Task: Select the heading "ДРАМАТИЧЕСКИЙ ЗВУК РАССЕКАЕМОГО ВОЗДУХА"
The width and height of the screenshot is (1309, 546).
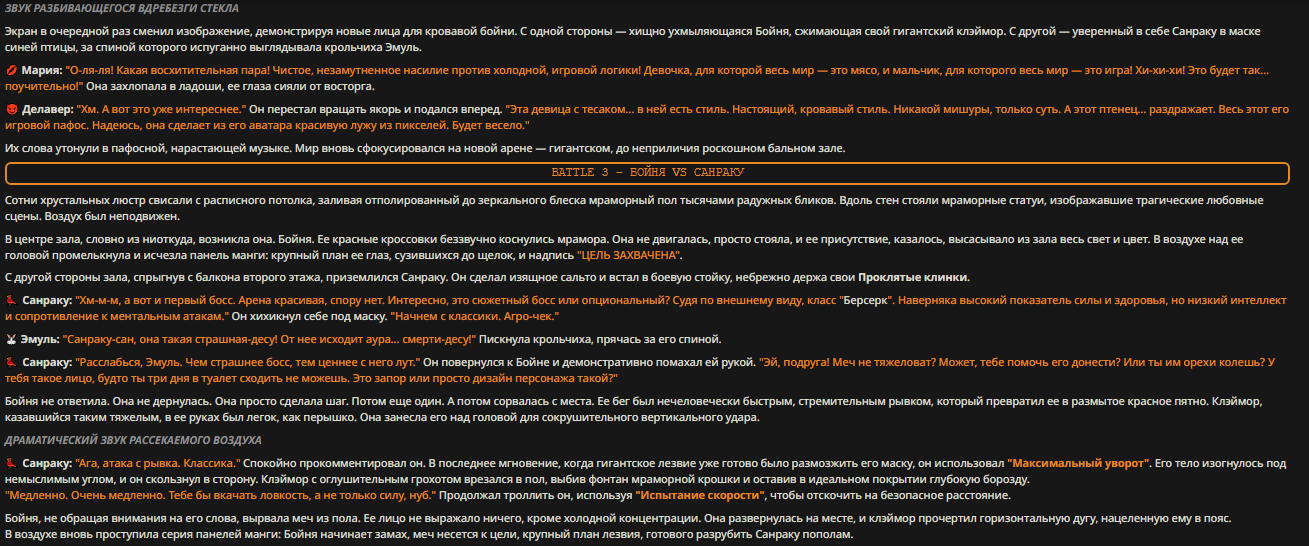Action: pyautogui.click(x=133, y=440)
